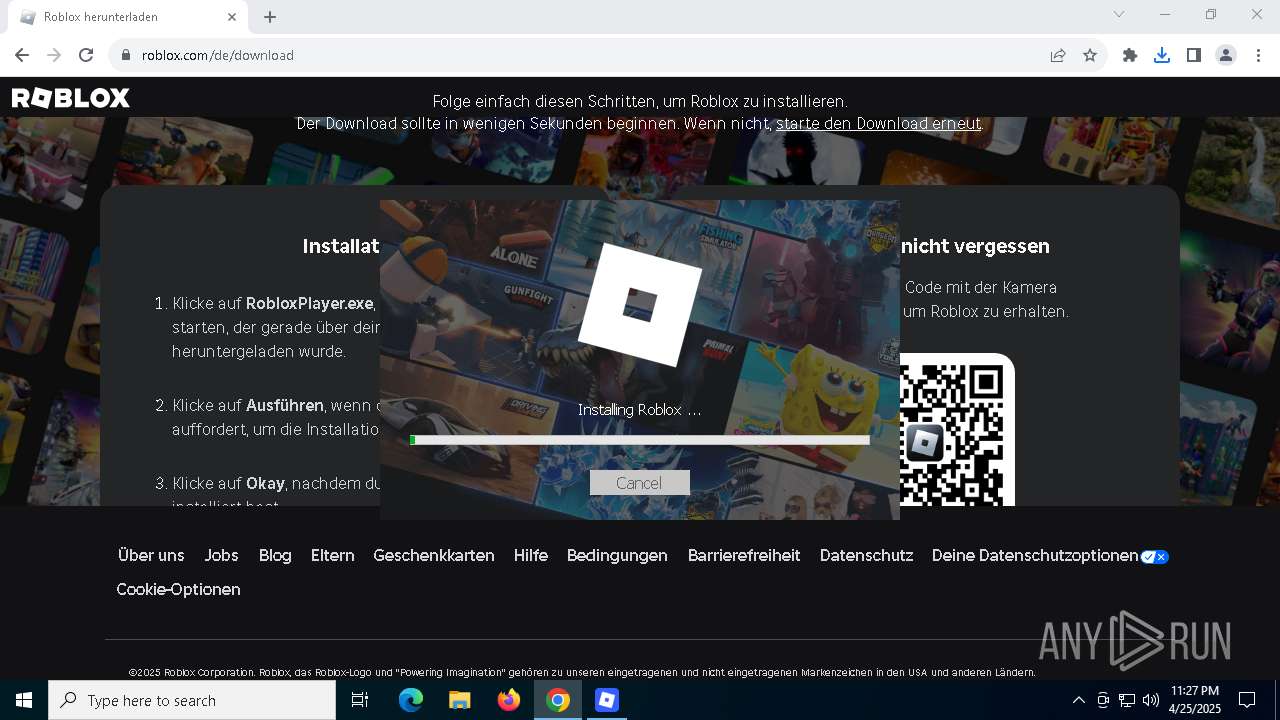Open the Windows Start menu
1280x720 pixels.
tap(24, 700)
